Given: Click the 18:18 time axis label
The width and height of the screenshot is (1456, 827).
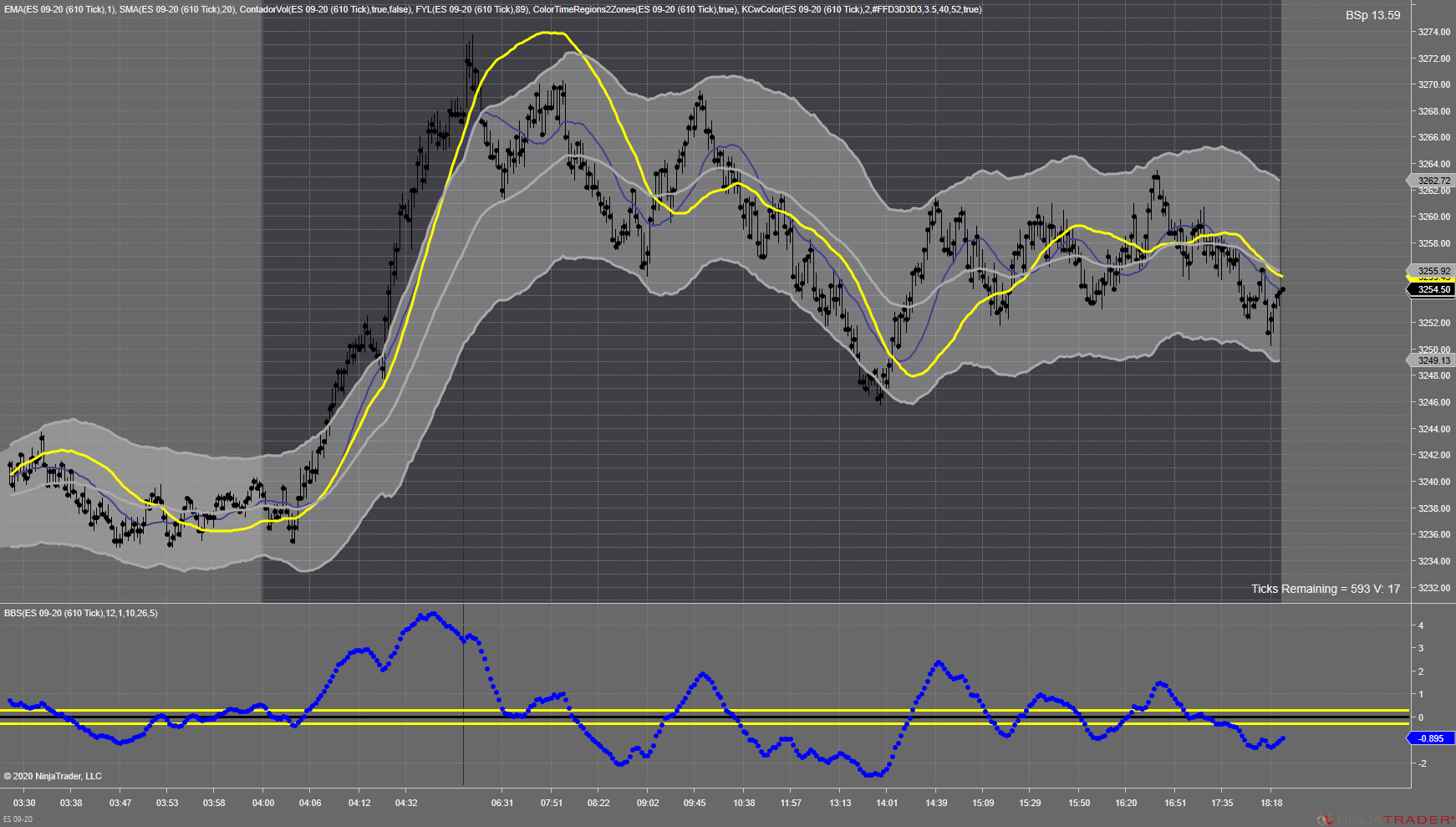Looking at the screenshot, I should click(1271, 804).
